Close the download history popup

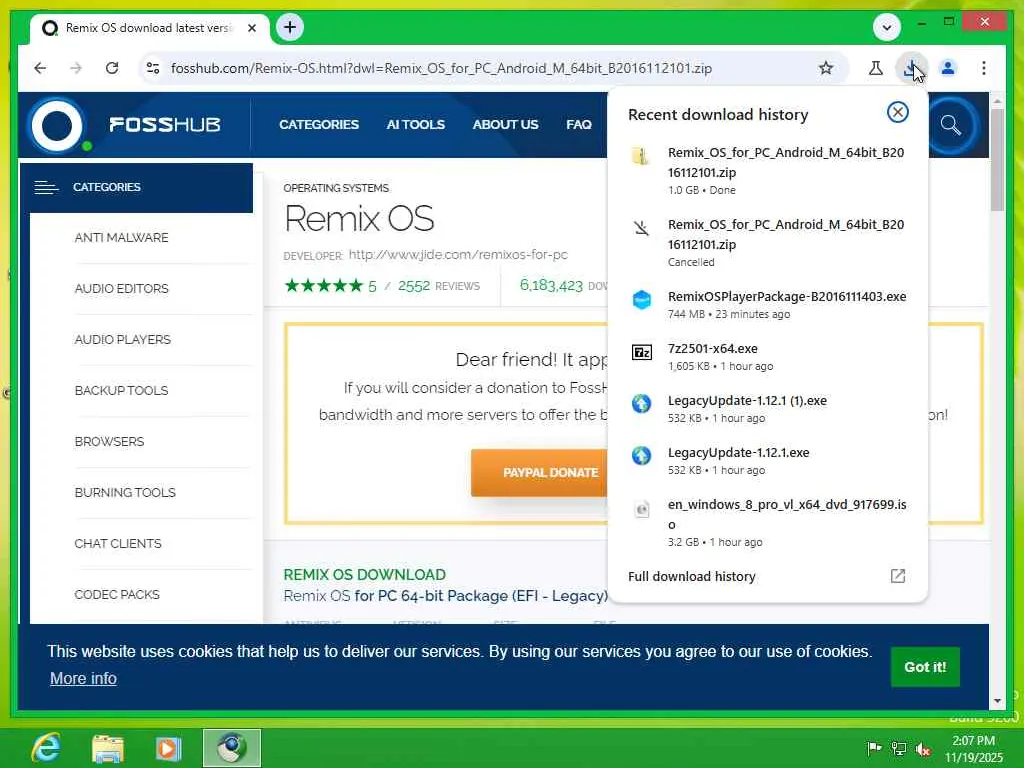click(898, 112)
